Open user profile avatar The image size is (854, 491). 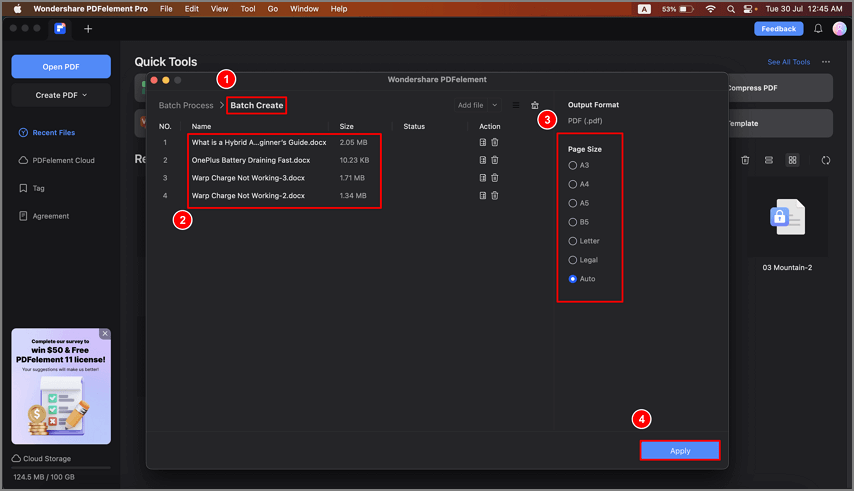click(839, 28)
